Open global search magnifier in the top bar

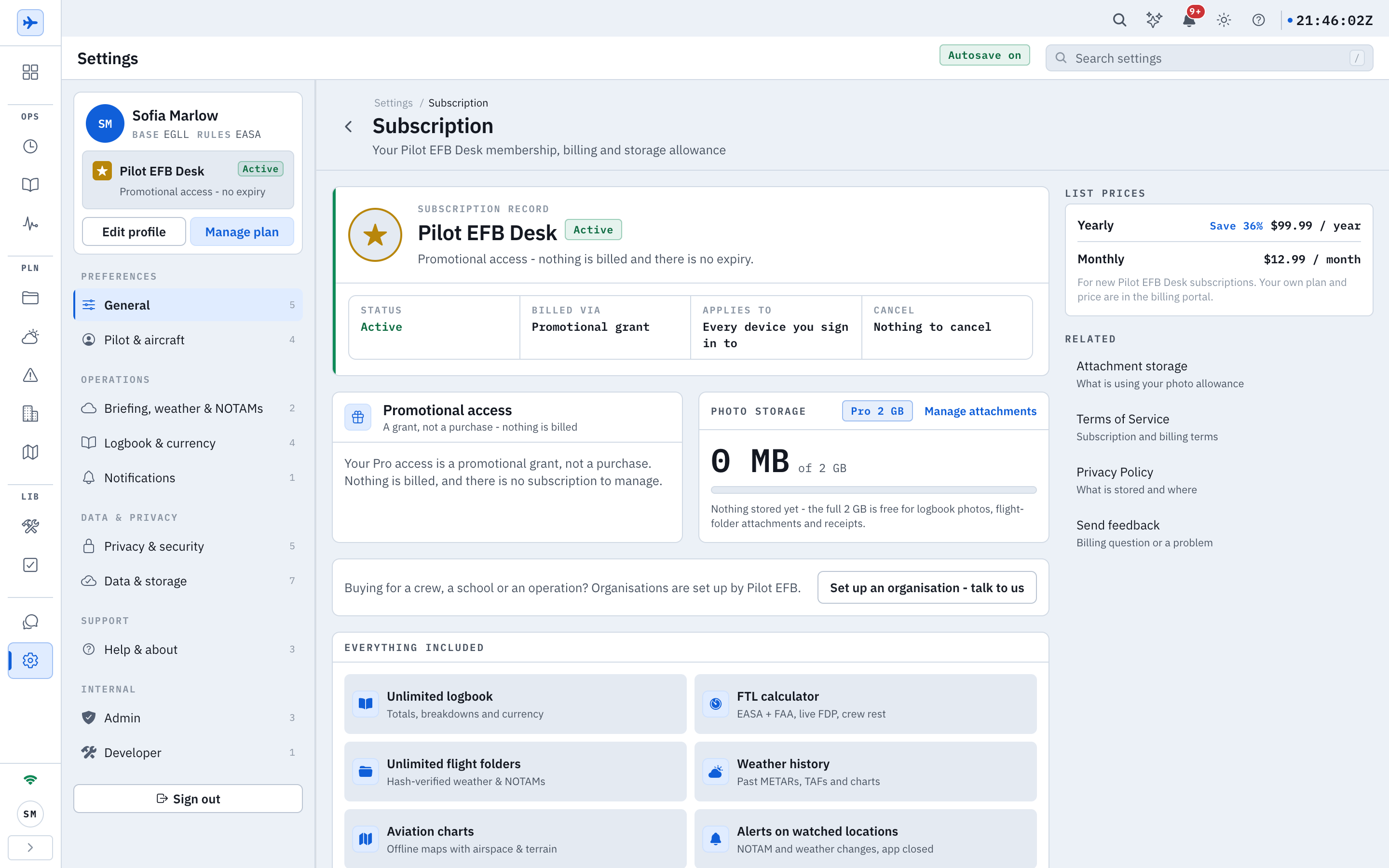[1119, 21]
